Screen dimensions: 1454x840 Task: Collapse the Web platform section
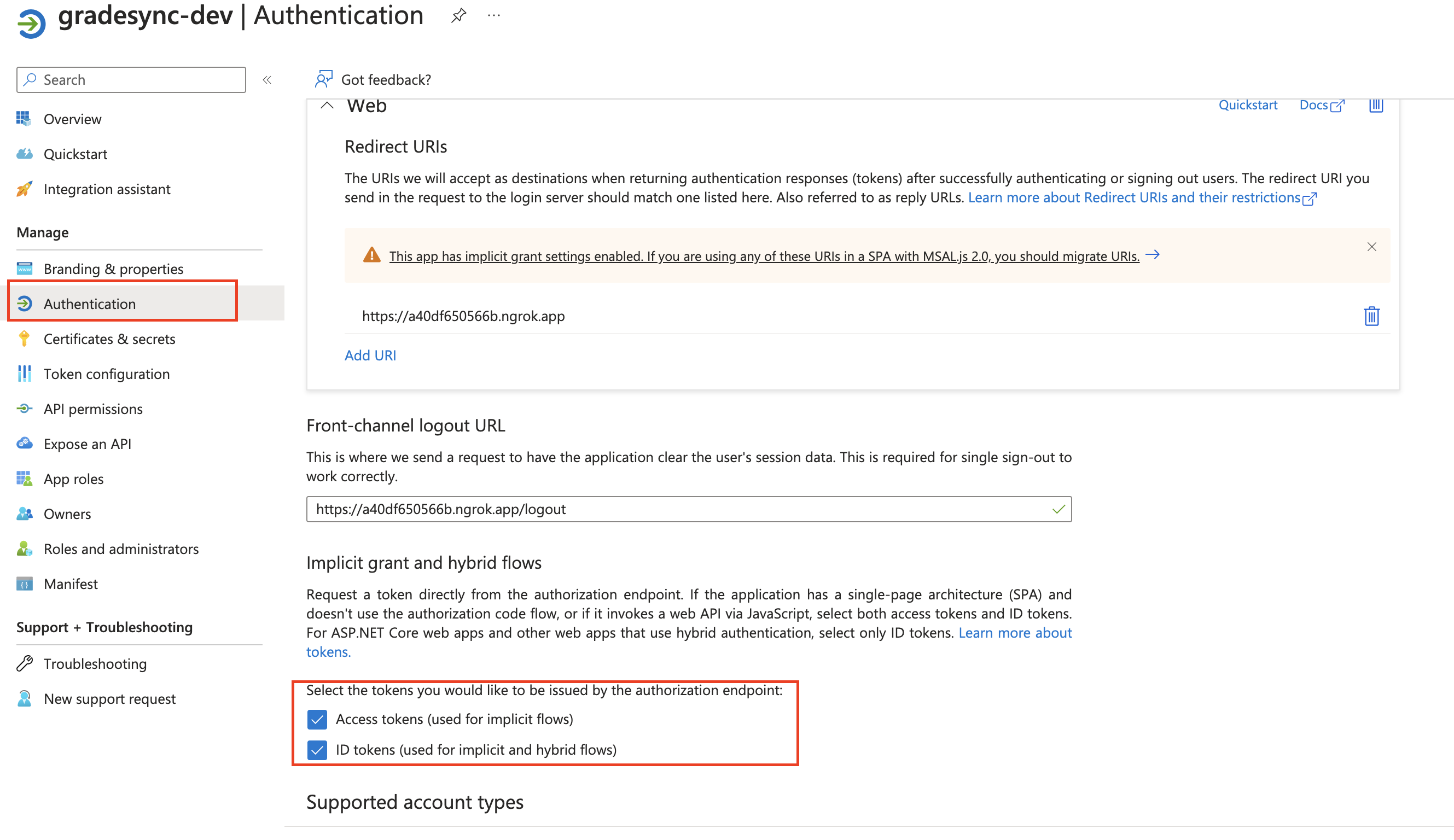click(x=327, y=106)
